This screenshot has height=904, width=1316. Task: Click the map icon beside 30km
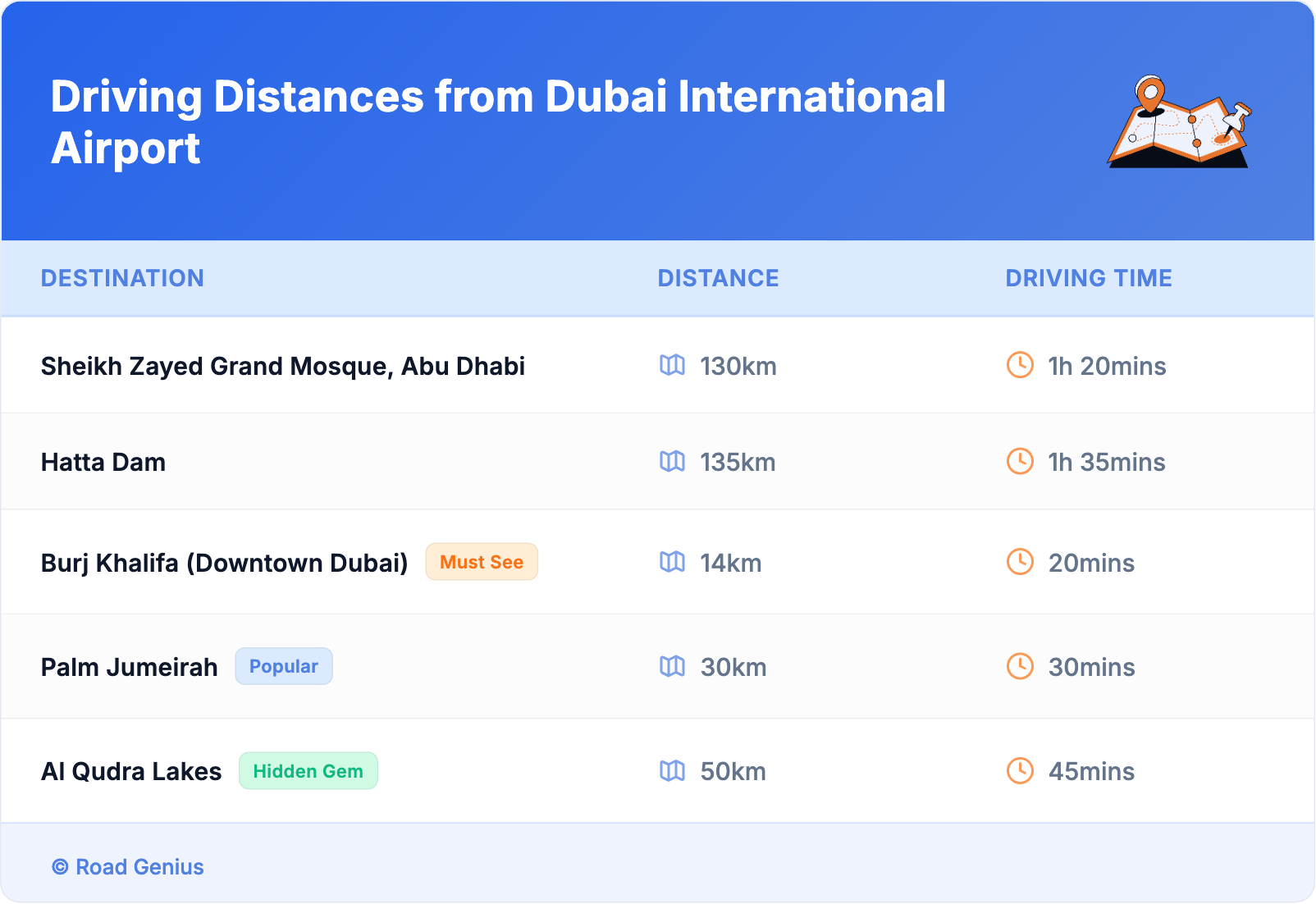pyautogui.click(x=672, y=666)
